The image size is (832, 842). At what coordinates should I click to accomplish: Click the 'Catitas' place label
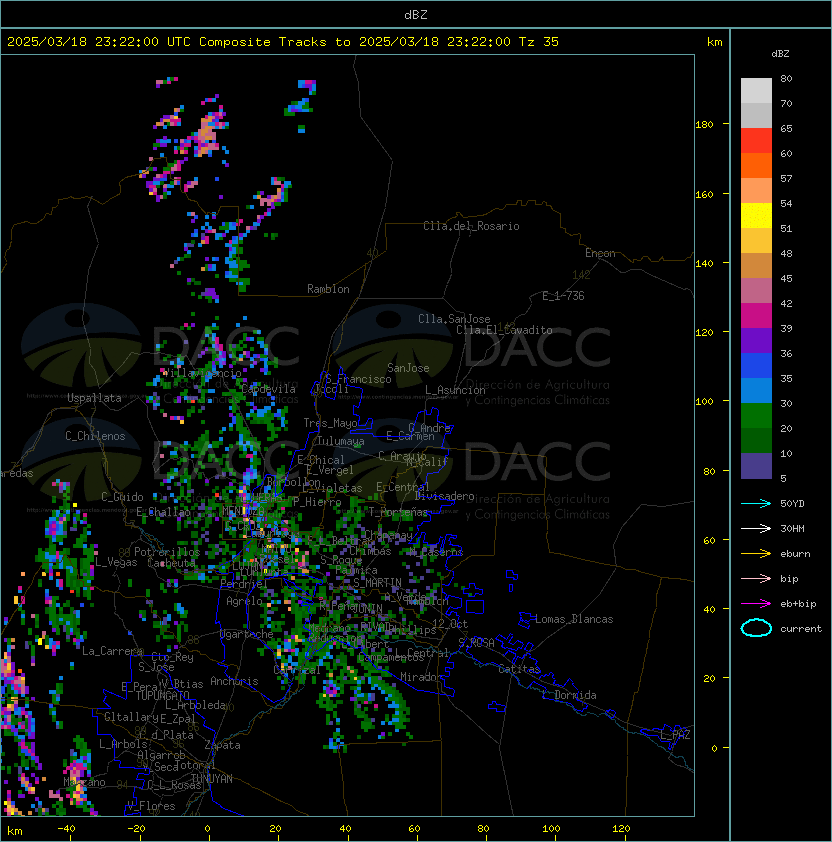point(519,669)
